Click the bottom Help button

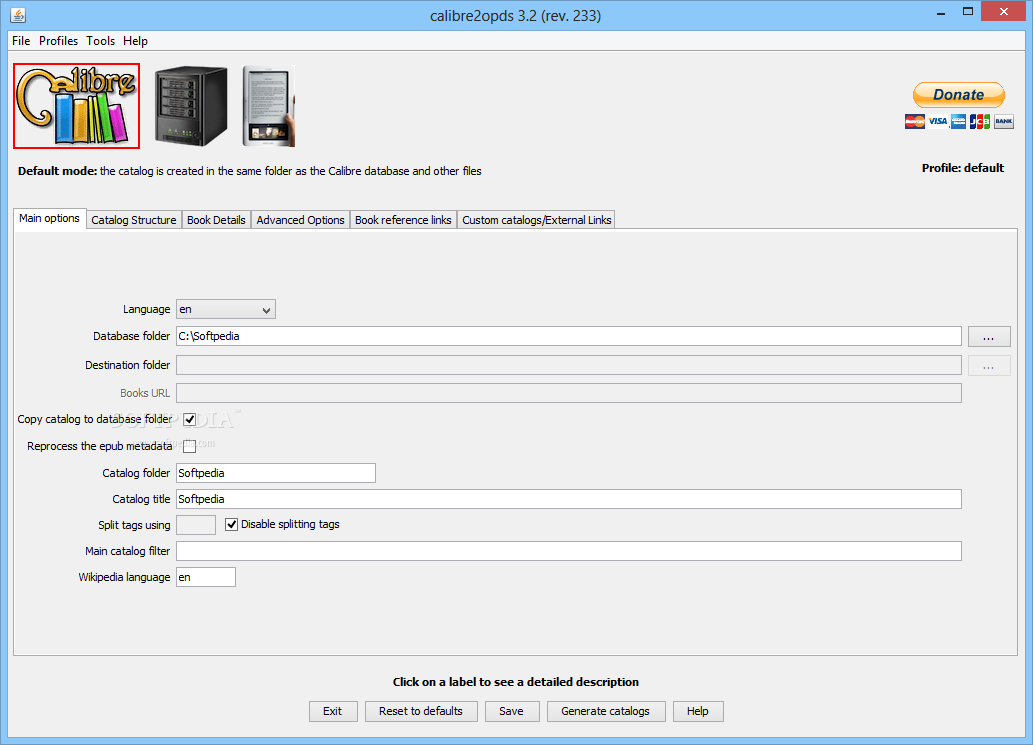click(698, 711)
